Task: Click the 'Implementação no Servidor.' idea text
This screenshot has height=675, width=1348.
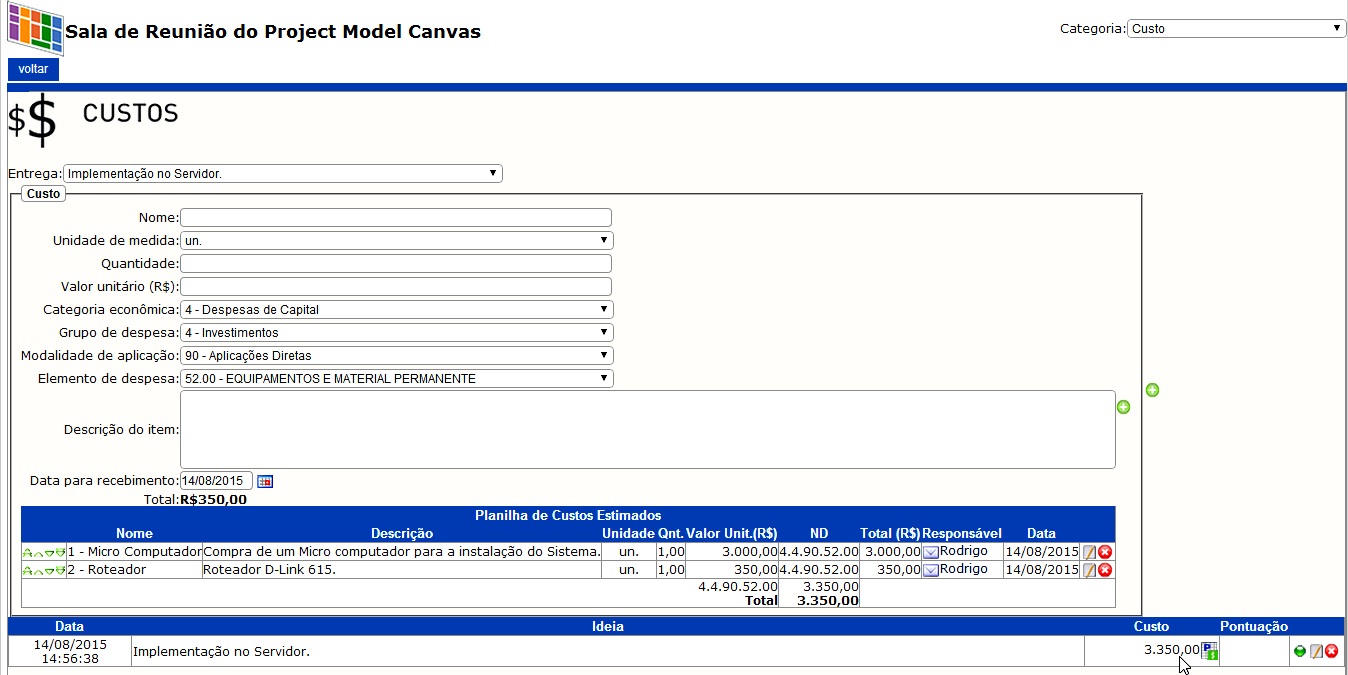Action: click(222, 652)
